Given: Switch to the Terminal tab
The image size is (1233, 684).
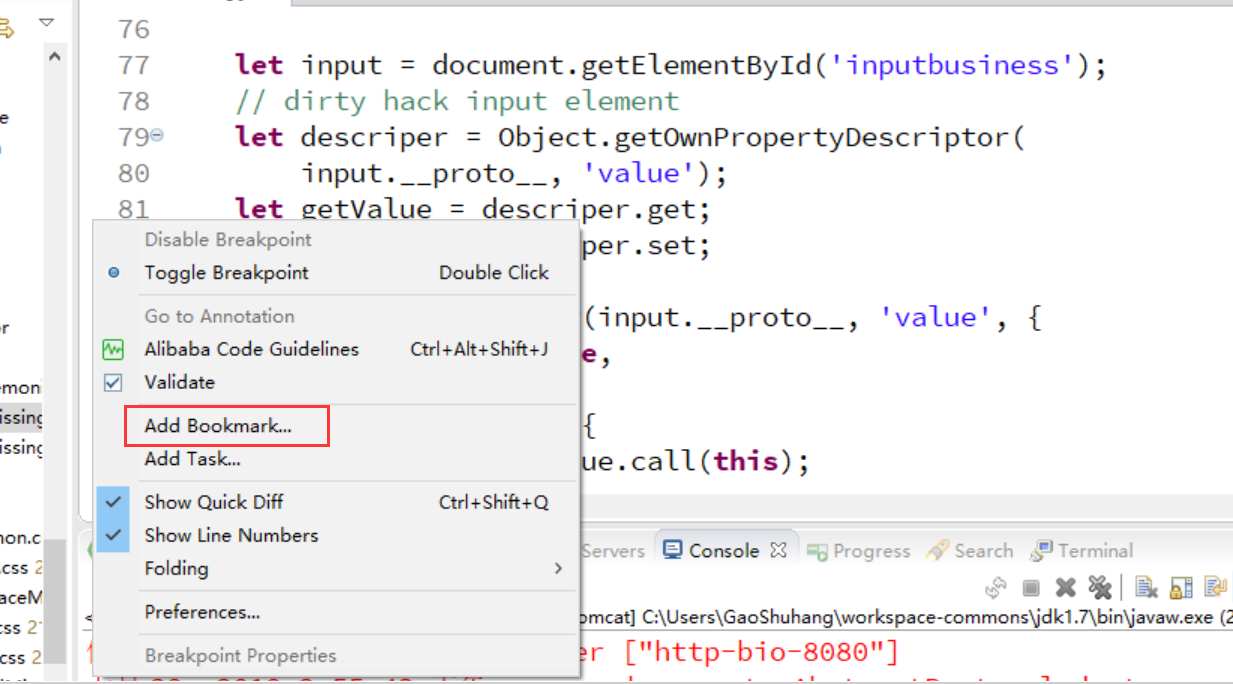Looking at the screenshot, I should pos(1095,551).
